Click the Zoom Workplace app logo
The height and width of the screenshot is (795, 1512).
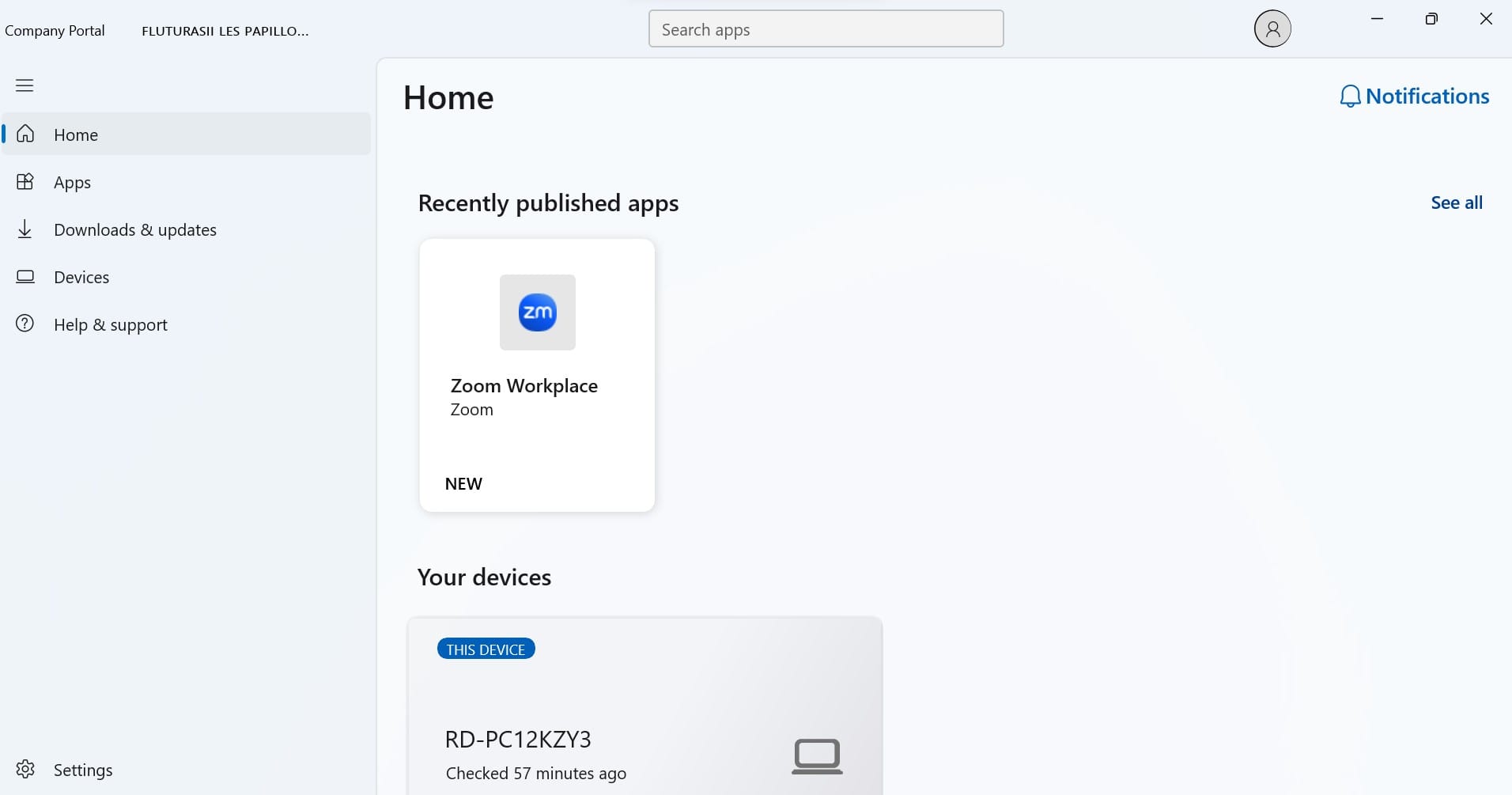[x=538, y=312]
